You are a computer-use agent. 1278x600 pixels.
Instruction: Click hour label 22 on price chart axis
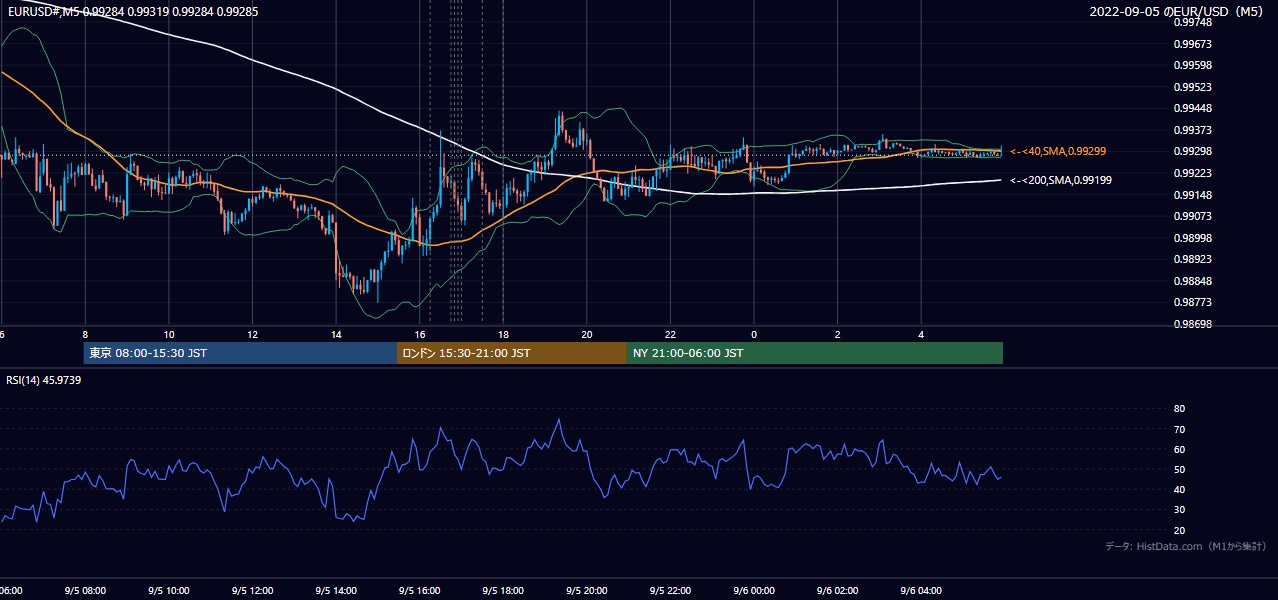pos(670,334)
